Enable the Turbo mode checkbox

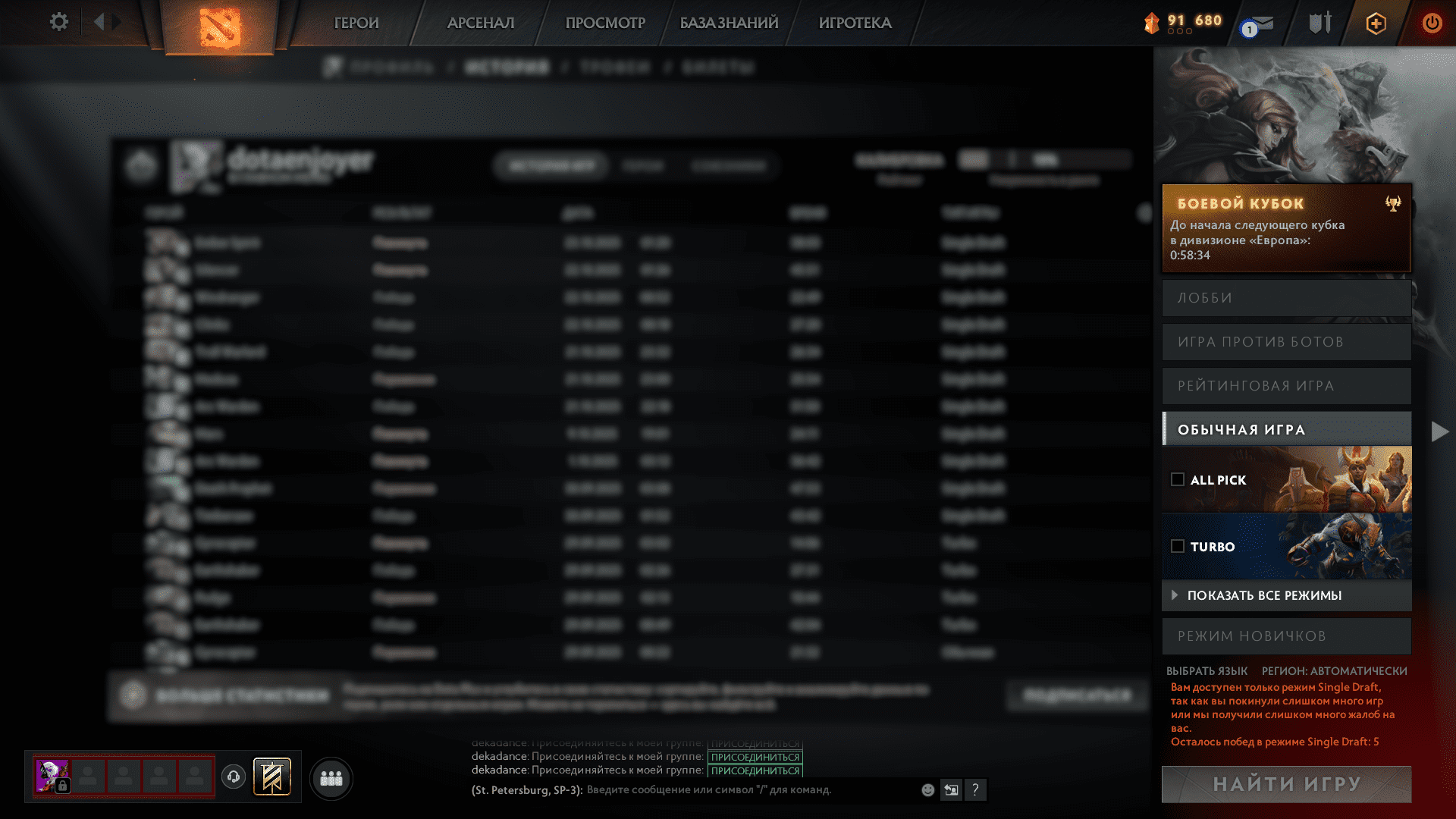(x=1178, y=546)
